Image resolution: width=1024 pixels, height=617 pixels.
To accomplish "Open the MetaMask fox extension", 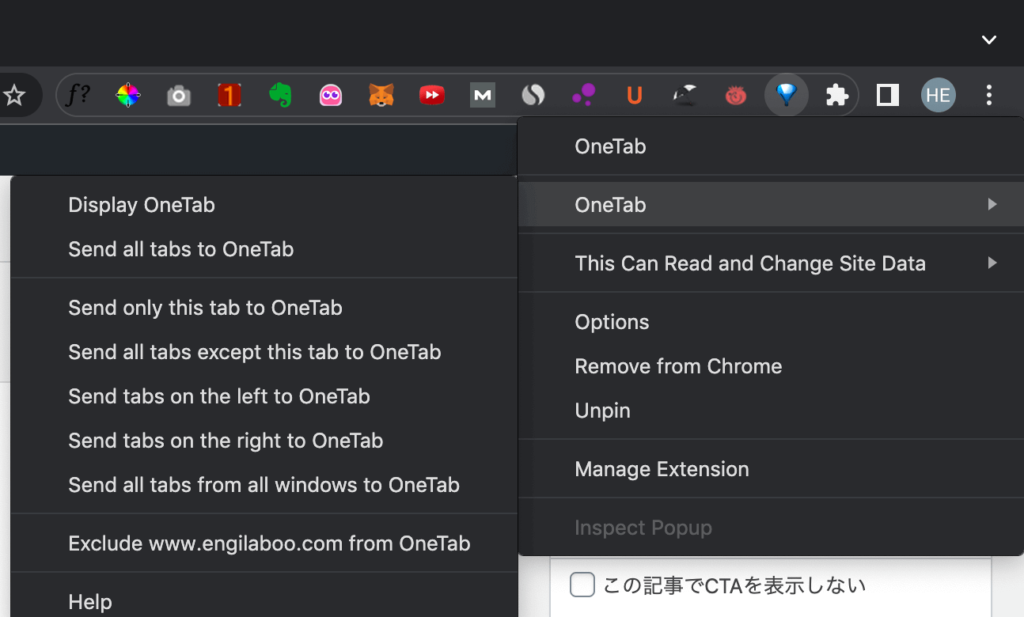I will pos(381,95).
